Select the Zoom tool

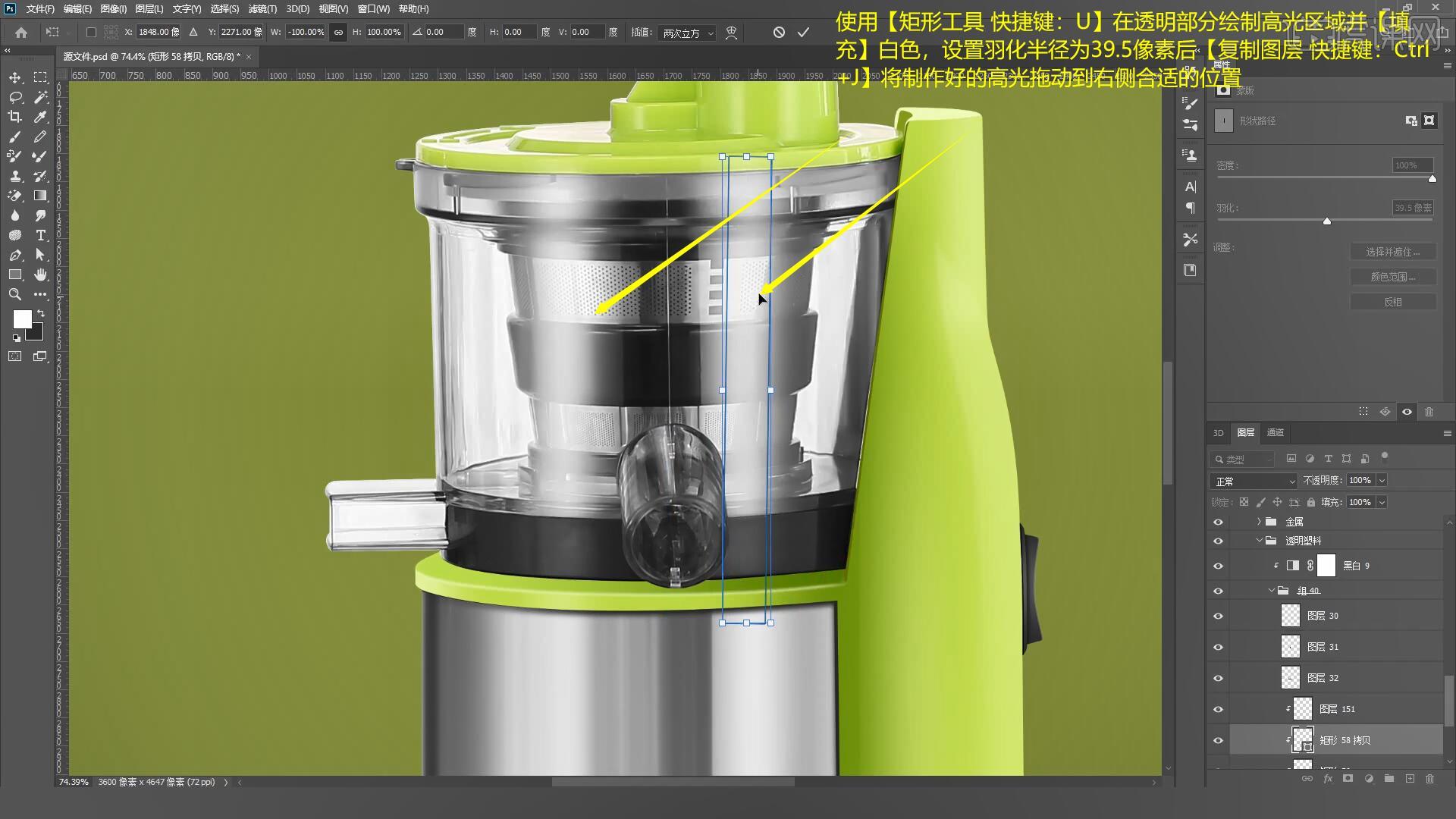(x=14, y=294)
